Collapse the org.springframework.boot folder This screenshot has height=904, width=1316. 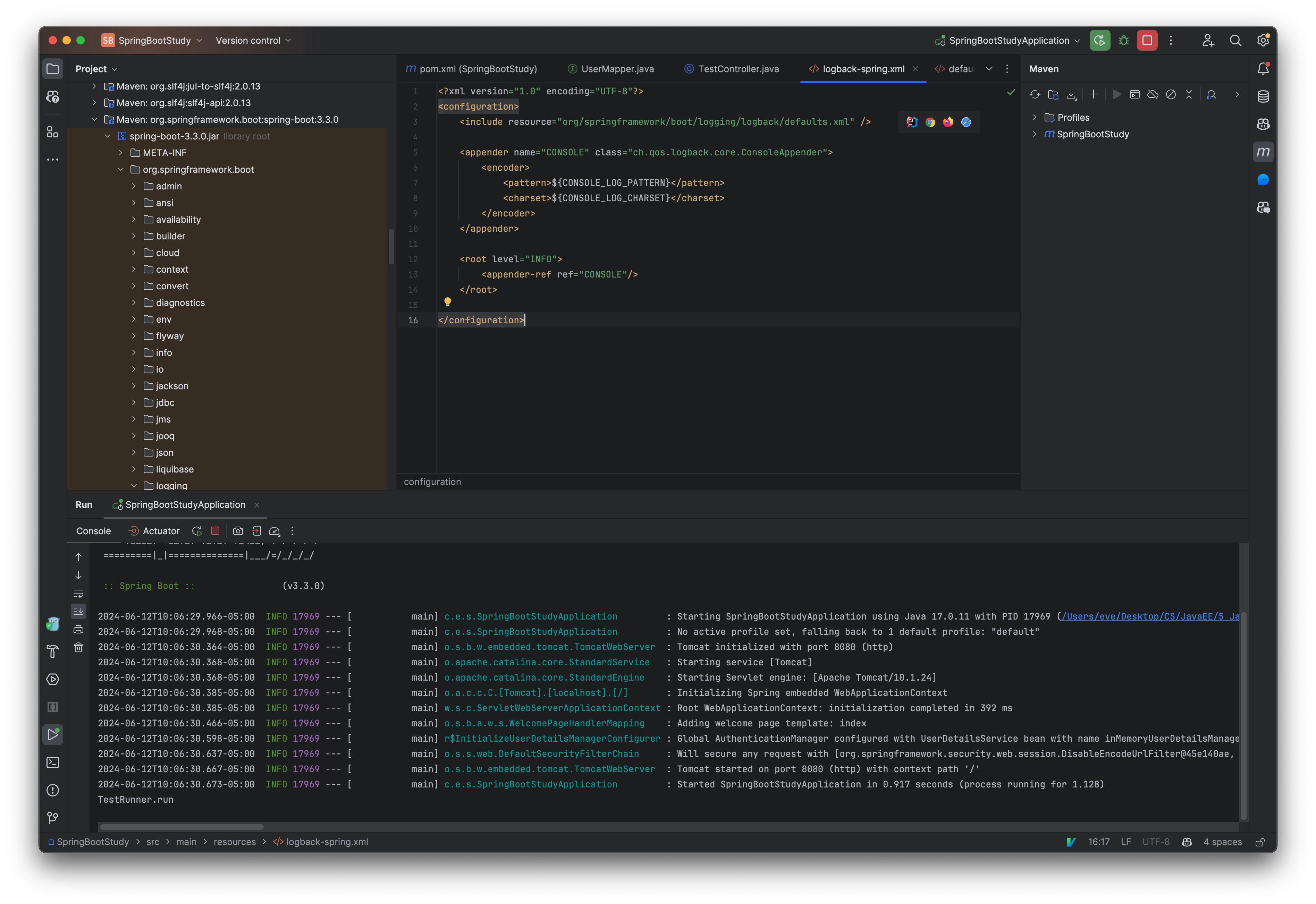tap(121, 169)
